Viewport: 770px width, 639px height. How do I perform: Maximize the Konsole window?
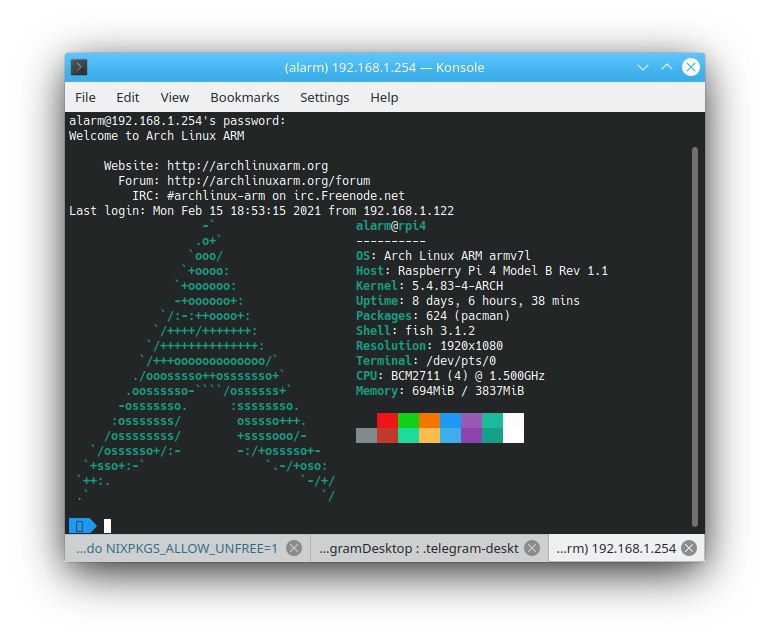pos(666,67)
